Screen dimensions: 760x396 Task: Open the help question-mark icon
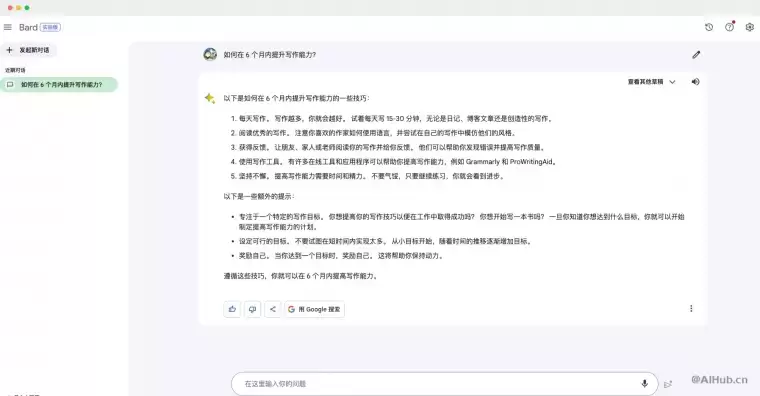(x=729, y=27)
